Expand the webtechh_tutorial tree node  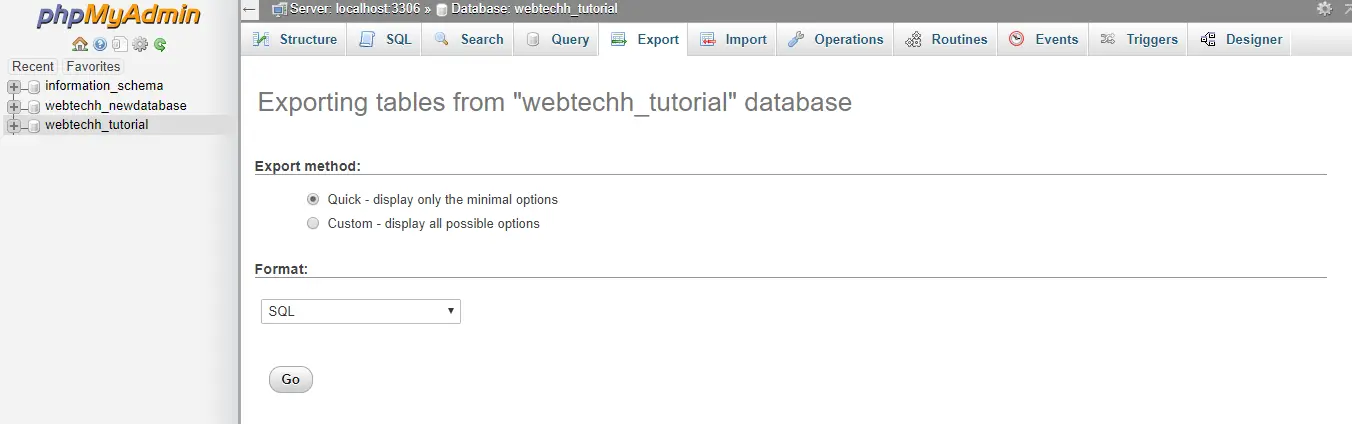tap(14, 125)
